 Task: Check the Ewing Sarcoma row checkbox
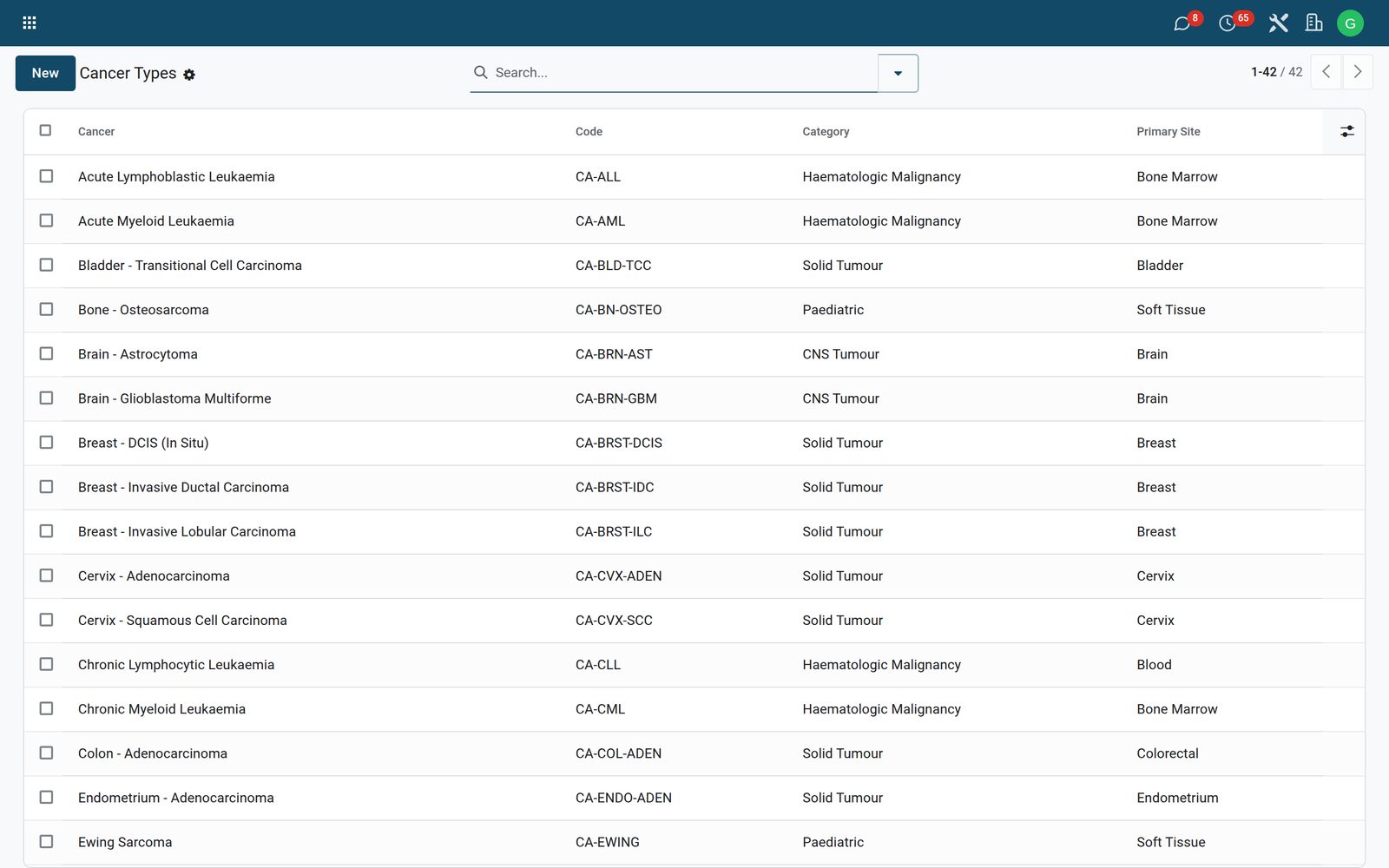pyautogui.click(x=46, y=841)
